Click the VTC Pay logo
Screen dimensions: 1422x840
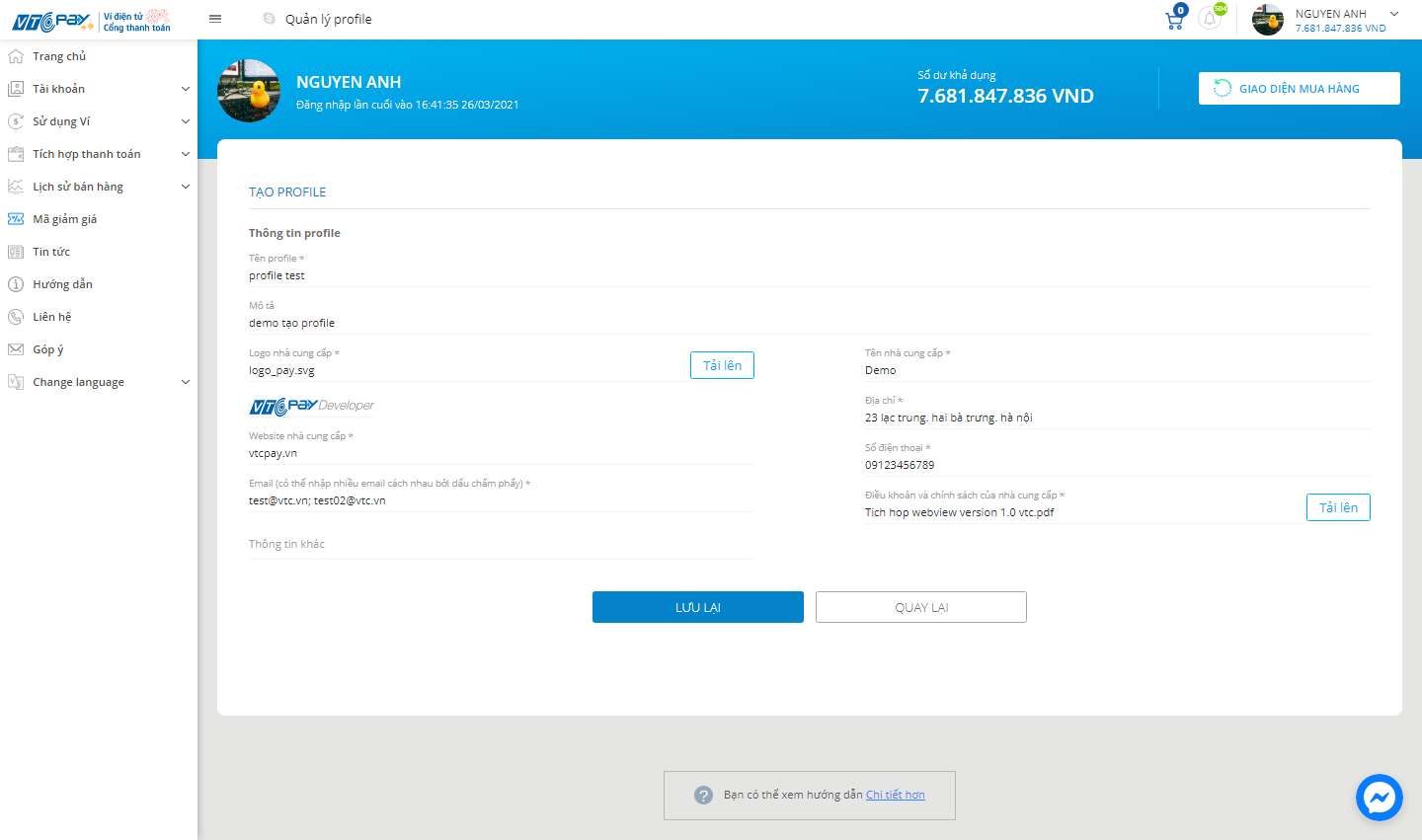coord(51,21)
